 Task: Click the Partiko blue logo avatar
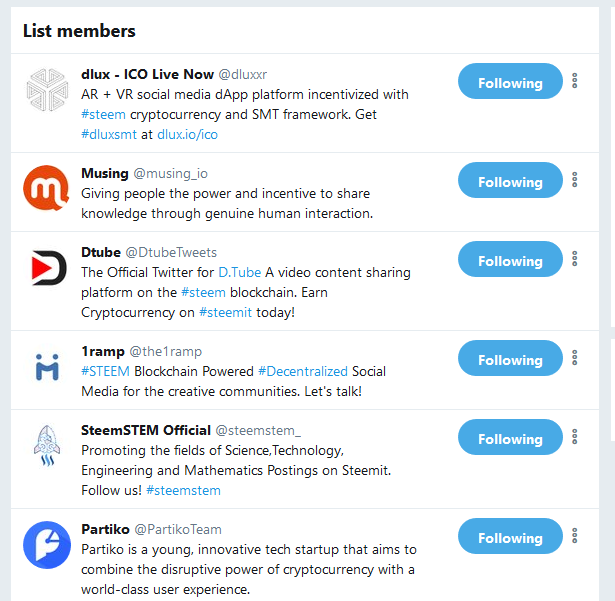click(x=47, y=545)
